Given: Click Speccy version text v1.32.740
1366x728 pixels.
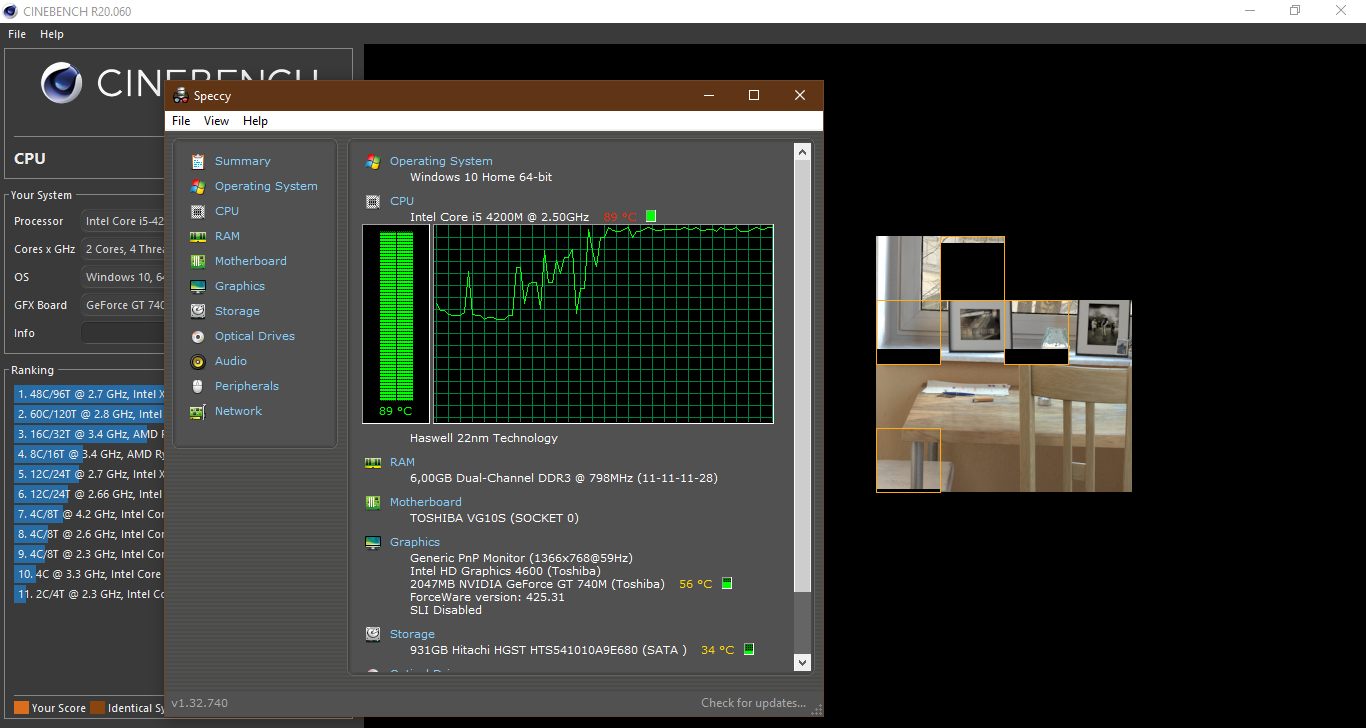Looking at the screenshot, I should click(x=199, y=703).
